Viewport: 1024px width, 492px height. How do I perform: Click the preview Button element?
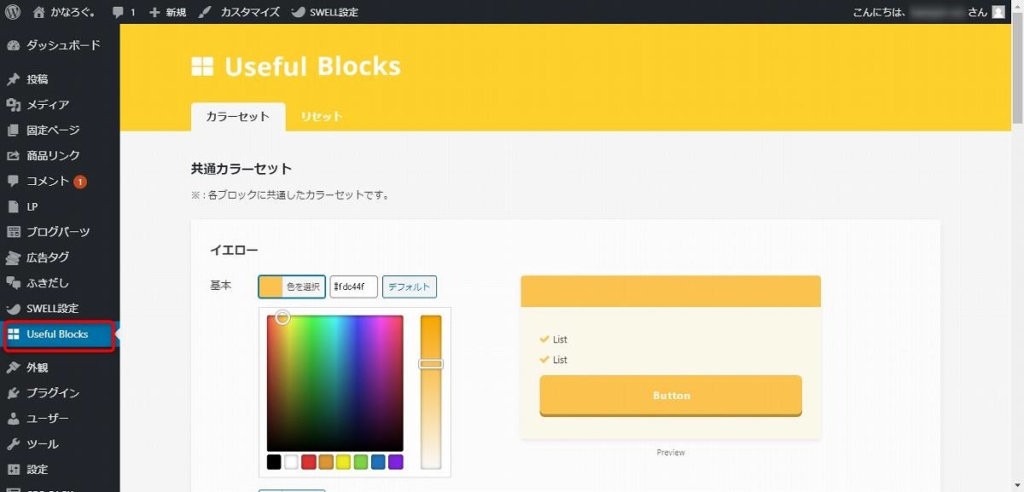(671, 395)
